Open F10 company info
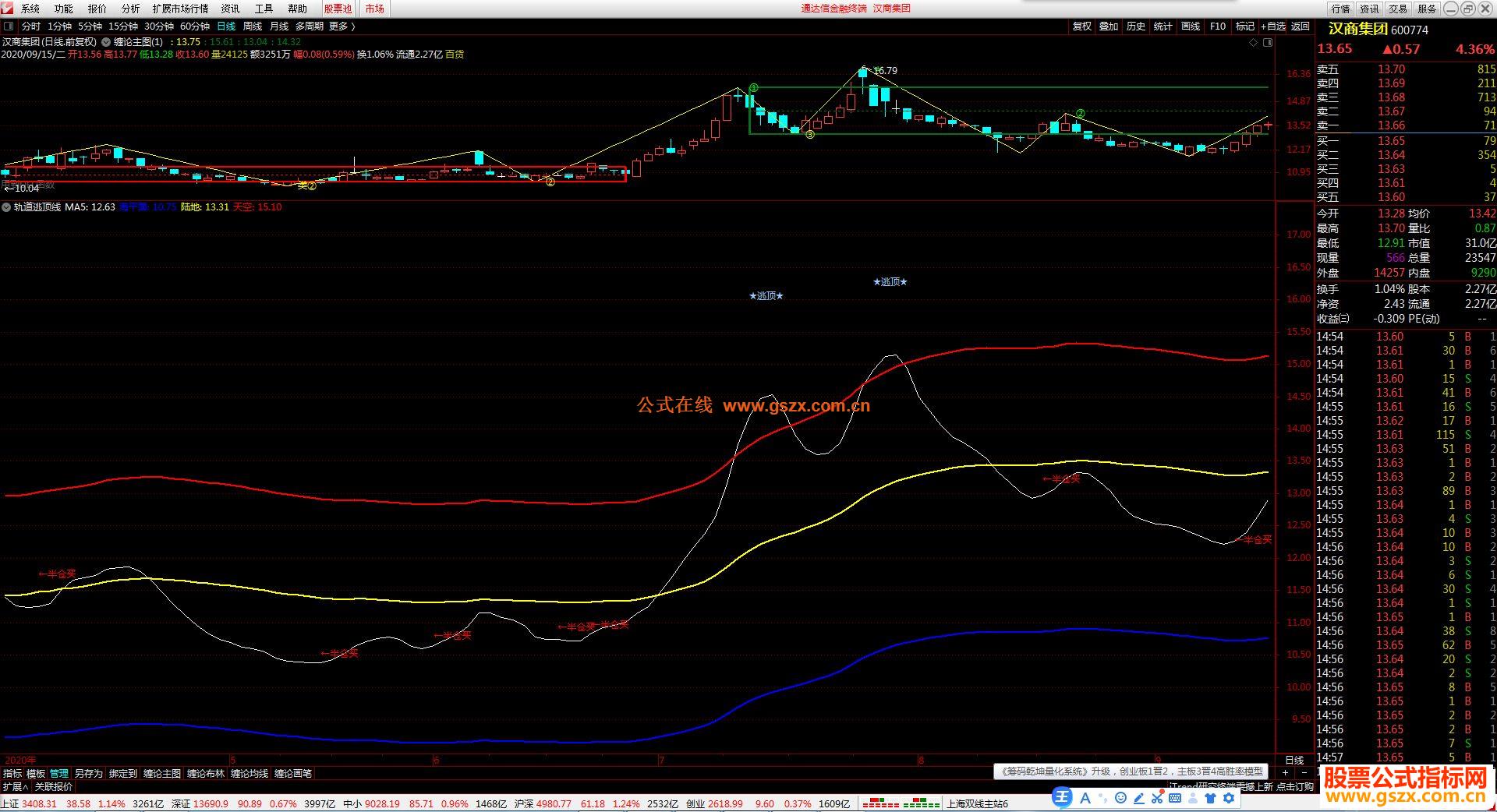1497x812 pixels. click(x=1218, y=26)
